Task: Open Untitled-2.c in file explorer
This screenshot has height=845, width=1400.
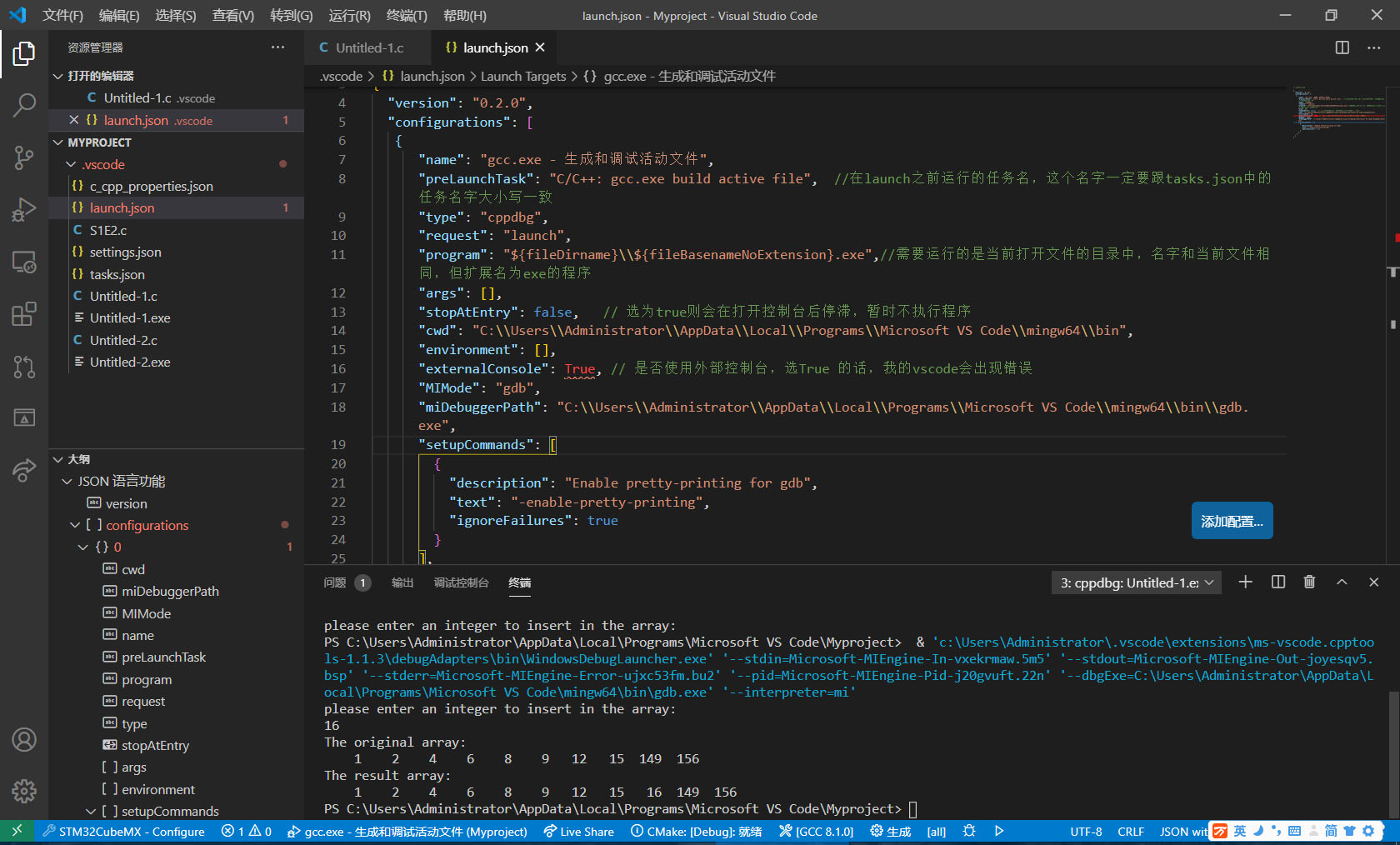Action: click(x=176, y=340)
